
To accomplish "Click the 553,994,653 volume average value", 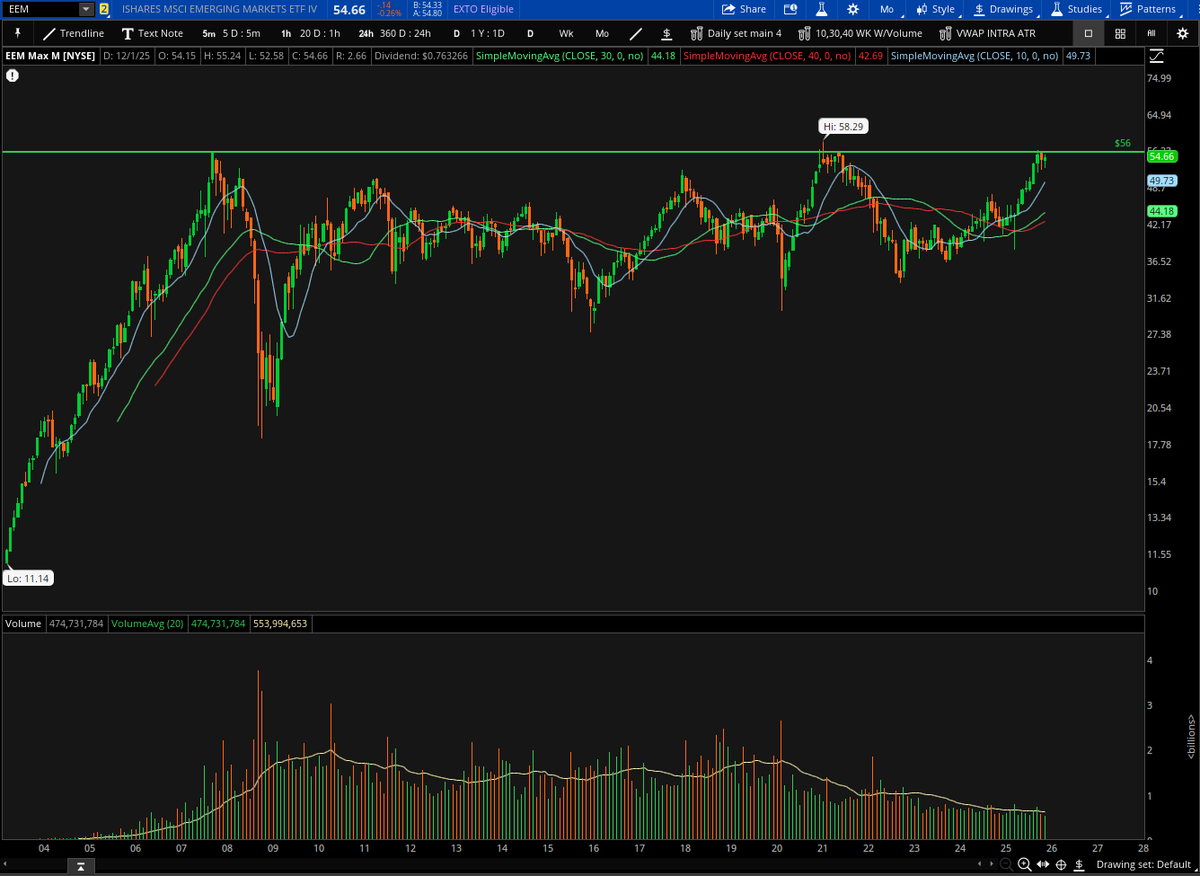I will click(x=281, y=623).
